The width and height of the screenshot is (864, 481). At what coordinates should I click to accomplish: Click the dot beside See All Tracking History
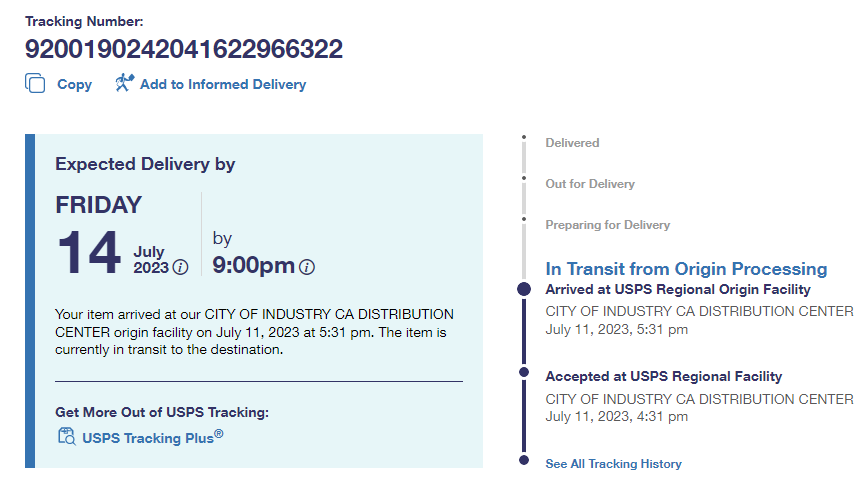coord(523,460)
